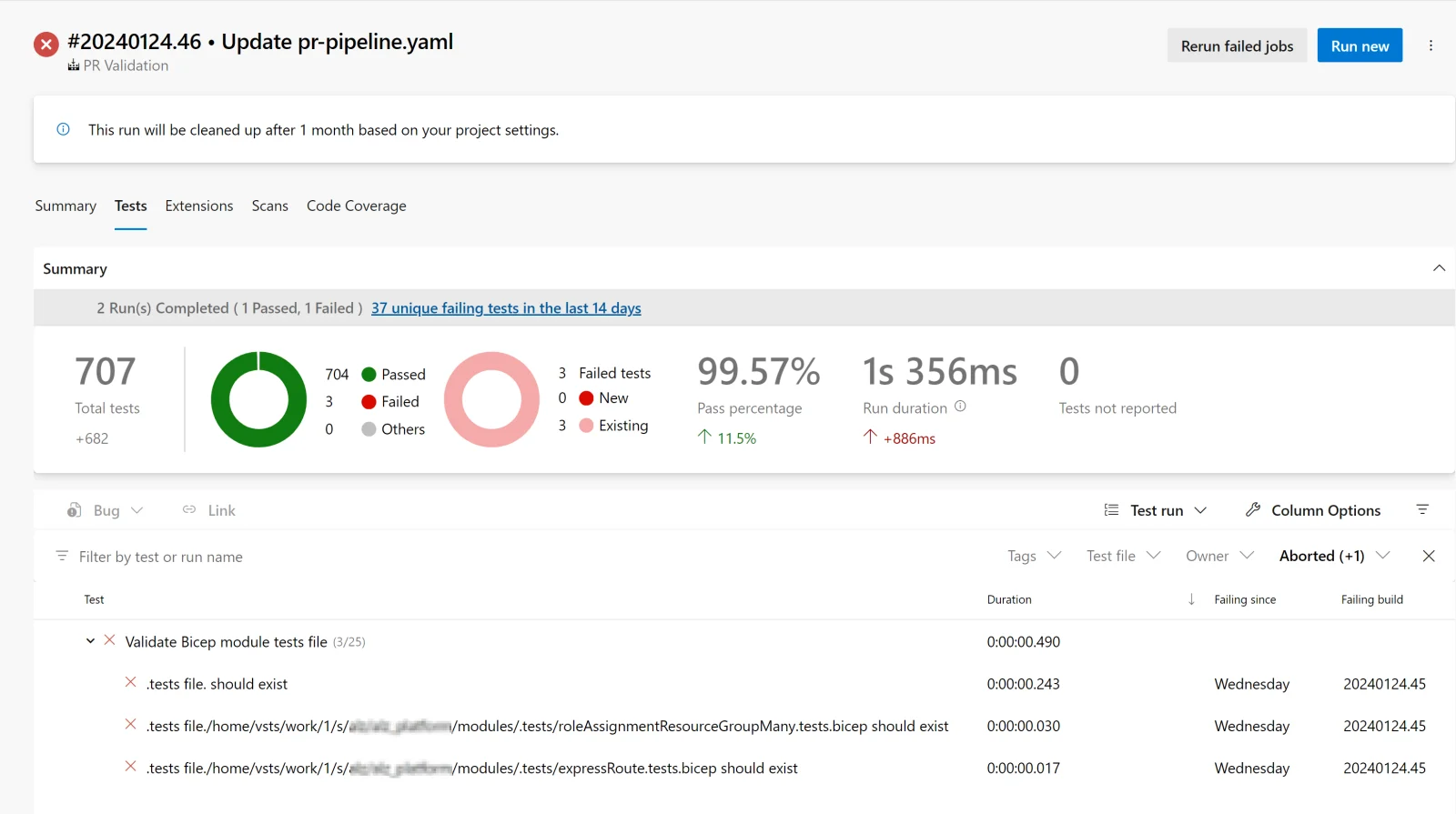Click the red Failed legend dot

tap(369, 401)
